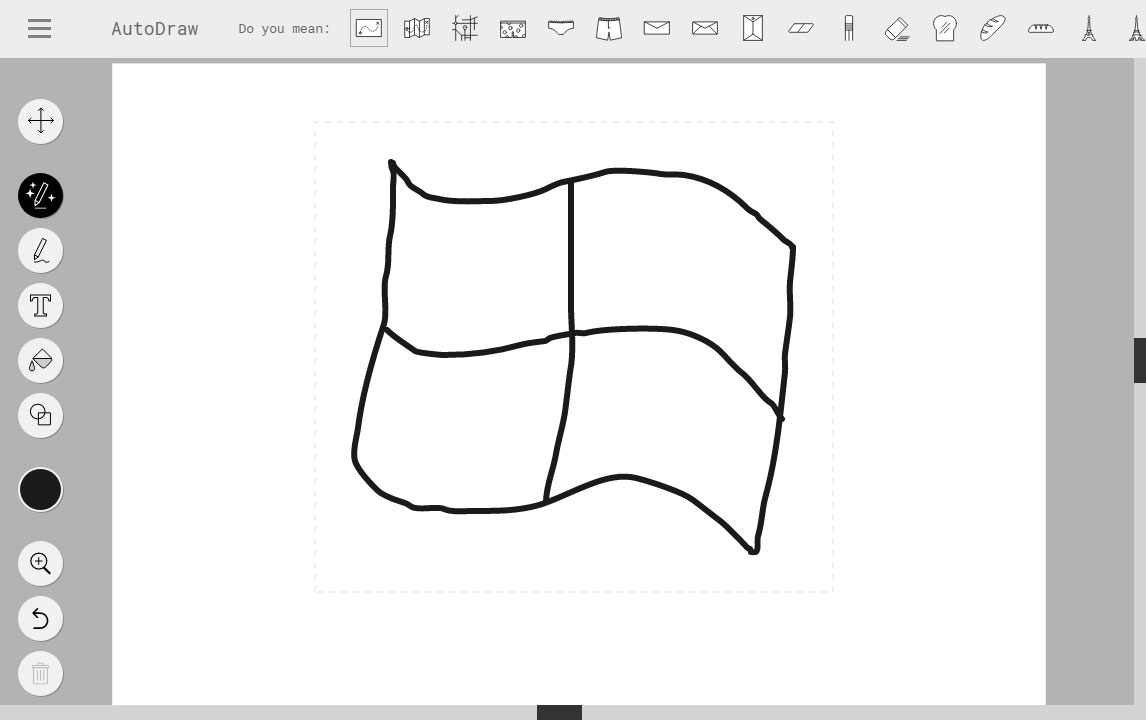This screenshot has height=720, width=1146.
Task: Choose the toast bread slice suggestion
Action: [944, 29]
